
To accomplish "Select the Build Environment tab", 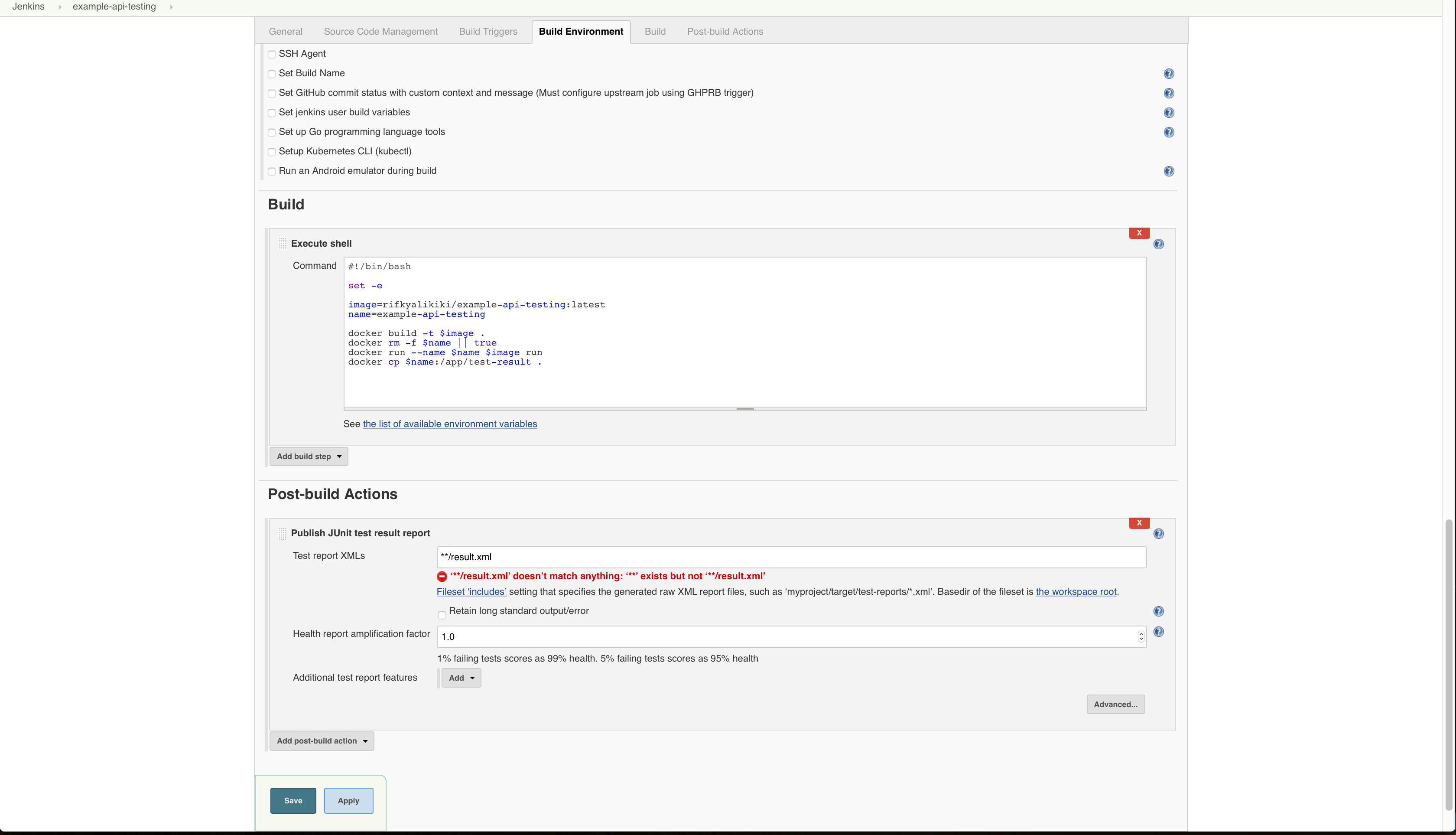I will click(581, 32).
